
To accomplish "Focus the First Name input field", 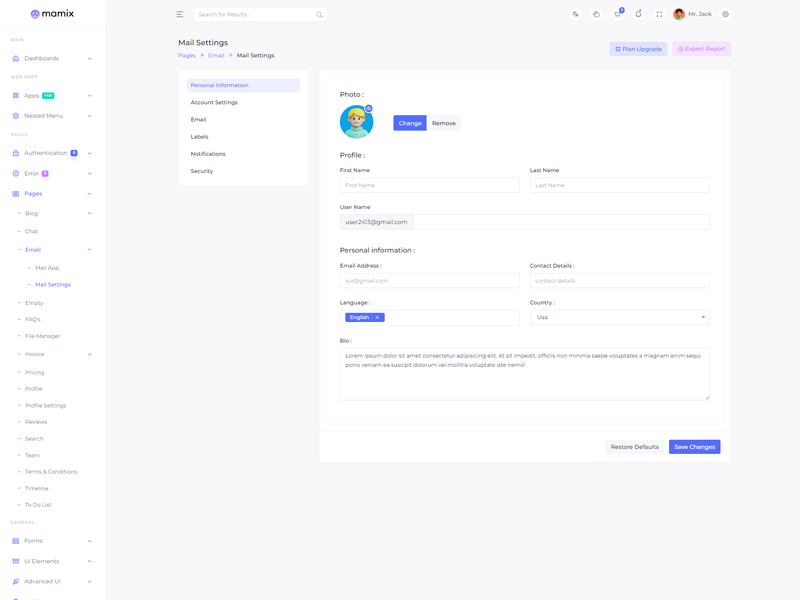I will (x=429, y=185).
